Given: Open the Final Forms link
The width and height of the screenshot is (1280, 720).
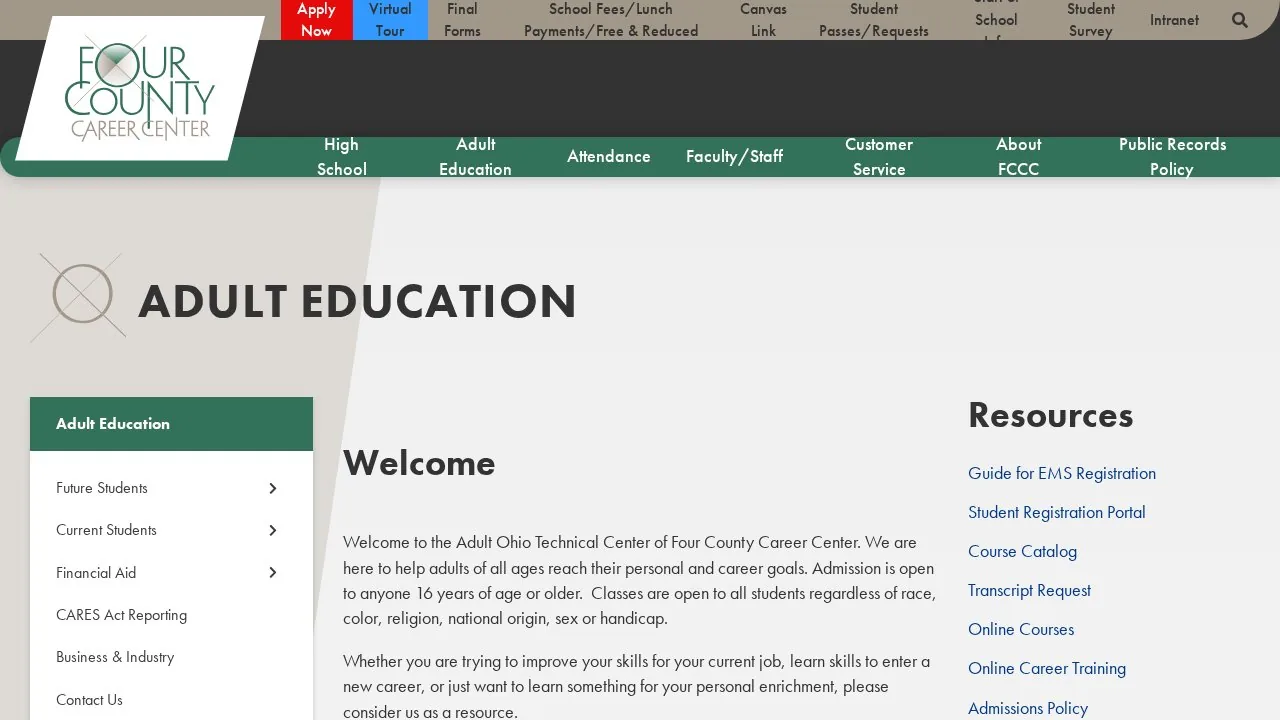Looking at the screenshot, I should point(462,20).
